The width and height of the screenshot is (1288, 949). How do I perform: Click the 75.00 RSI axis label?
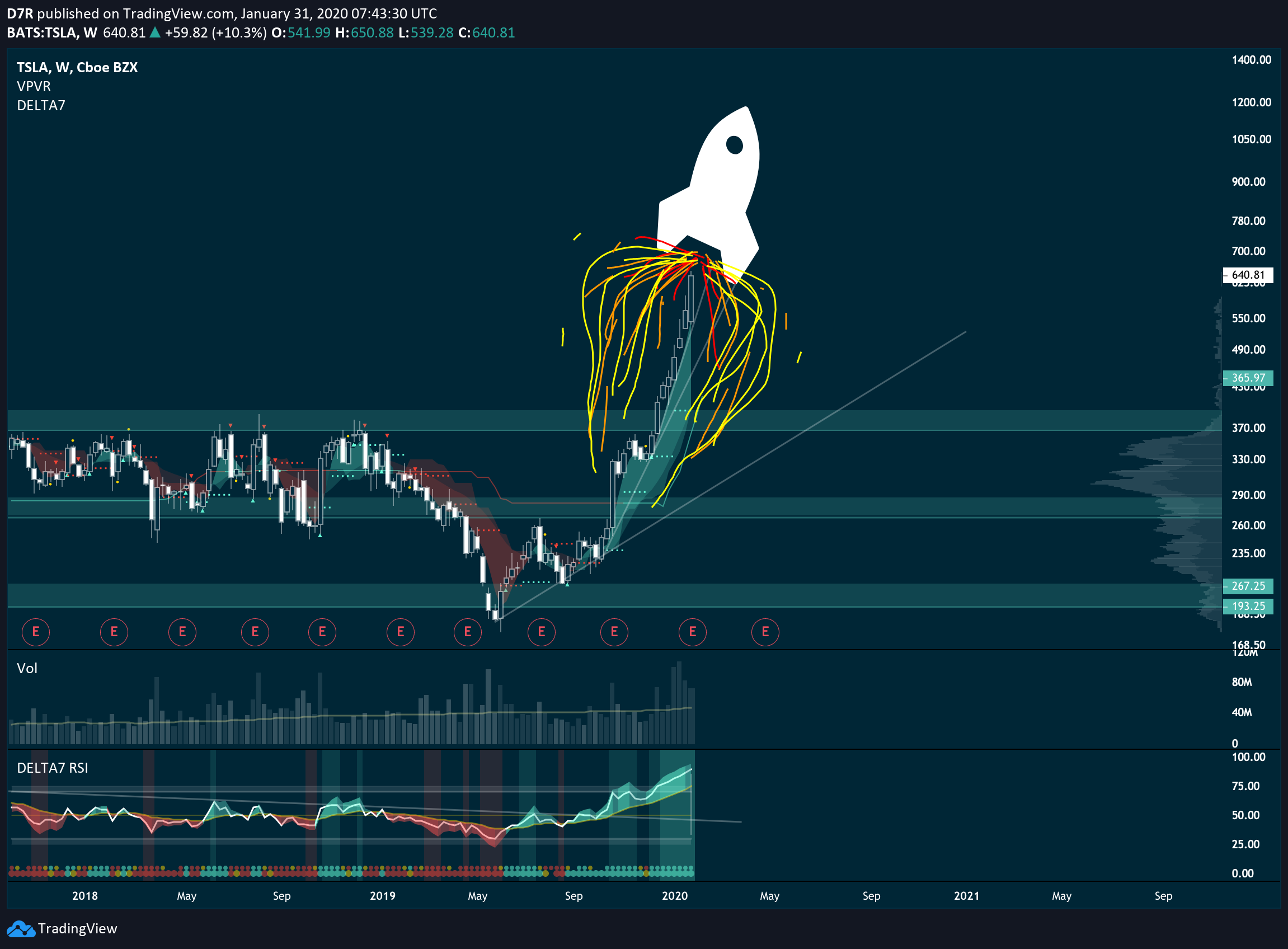pyautogui.click(x=1245, y=786)
